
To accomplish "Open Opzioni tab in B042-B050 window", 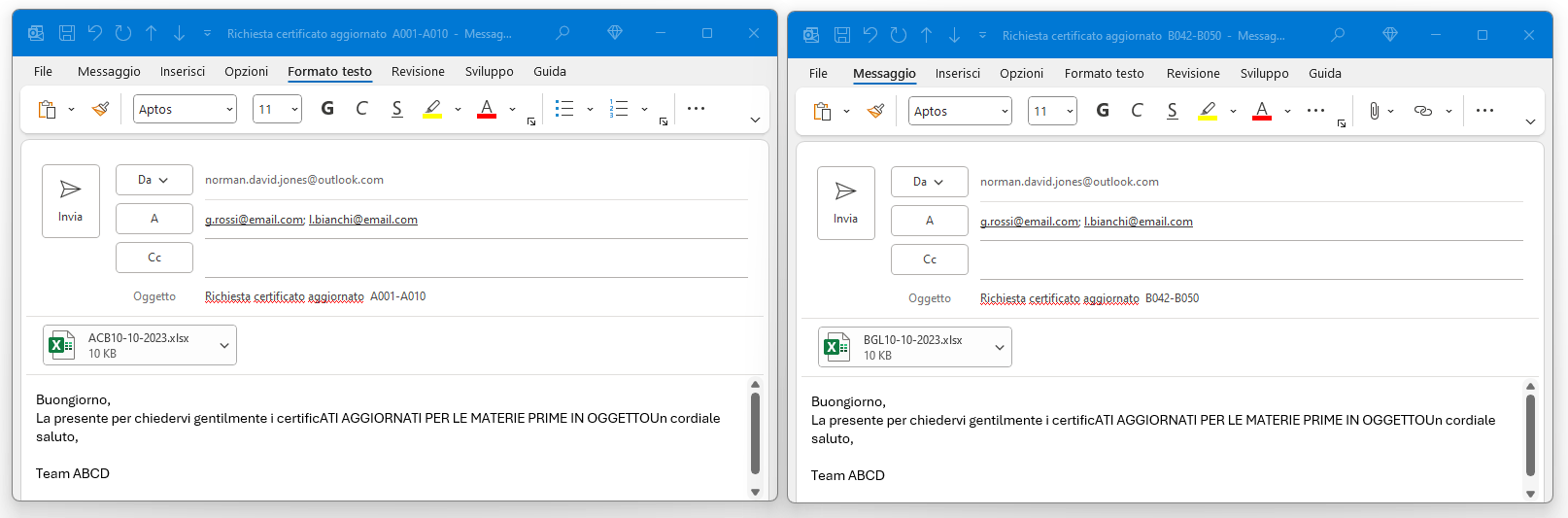I will pos(1021,73).
